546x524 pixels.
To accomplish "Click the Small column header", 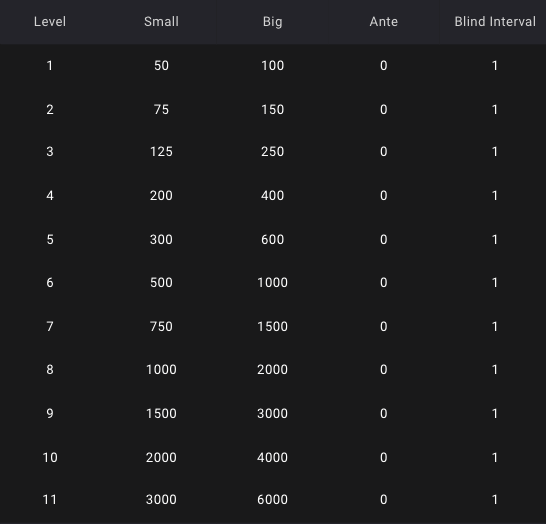I will pos(161,22).
